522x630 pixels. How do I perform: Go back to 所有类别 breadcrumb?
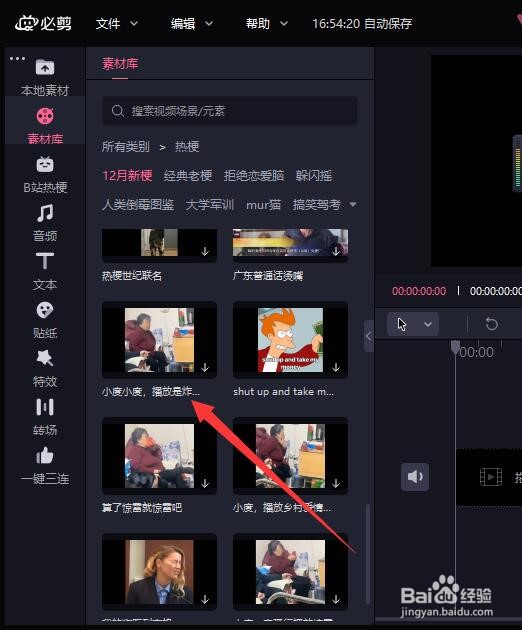(126, 147)
